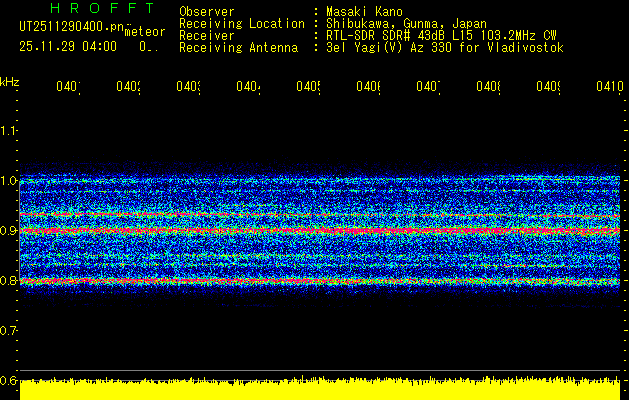Viewport: 629px width, 400px height.
Task: Click the green meteor label
Action: click(145, 32)
